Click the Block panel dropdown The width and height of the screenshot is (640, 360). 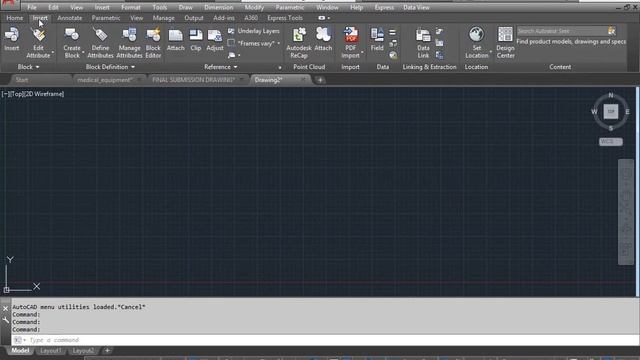[x=28, y=67]
